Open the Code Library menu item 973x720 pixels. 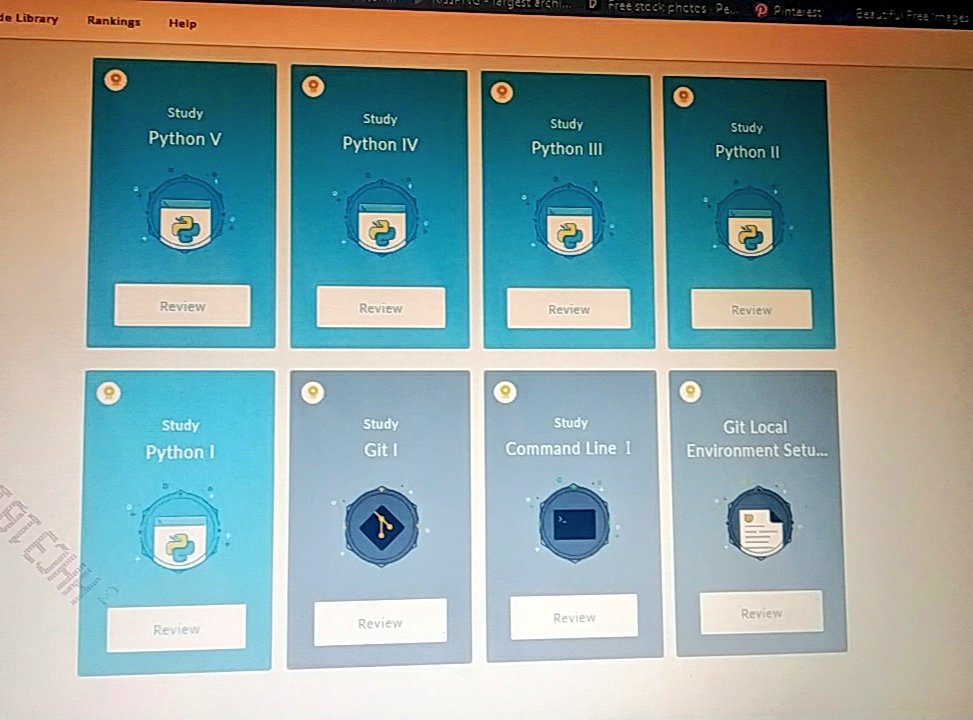pyautogui.click(x=29, y=18)
